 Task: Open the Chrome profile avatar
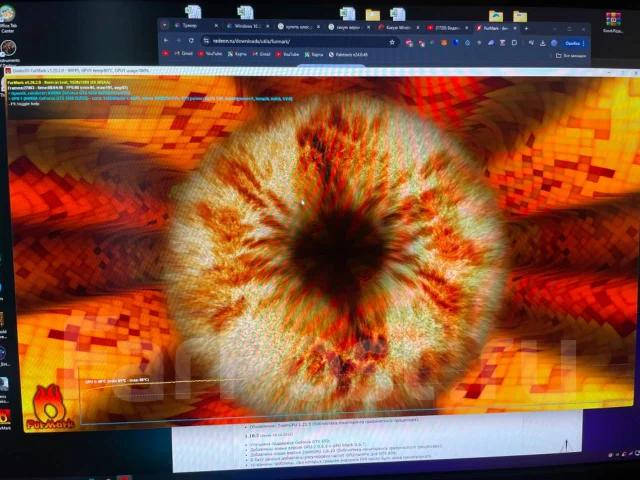click(554, 43)
